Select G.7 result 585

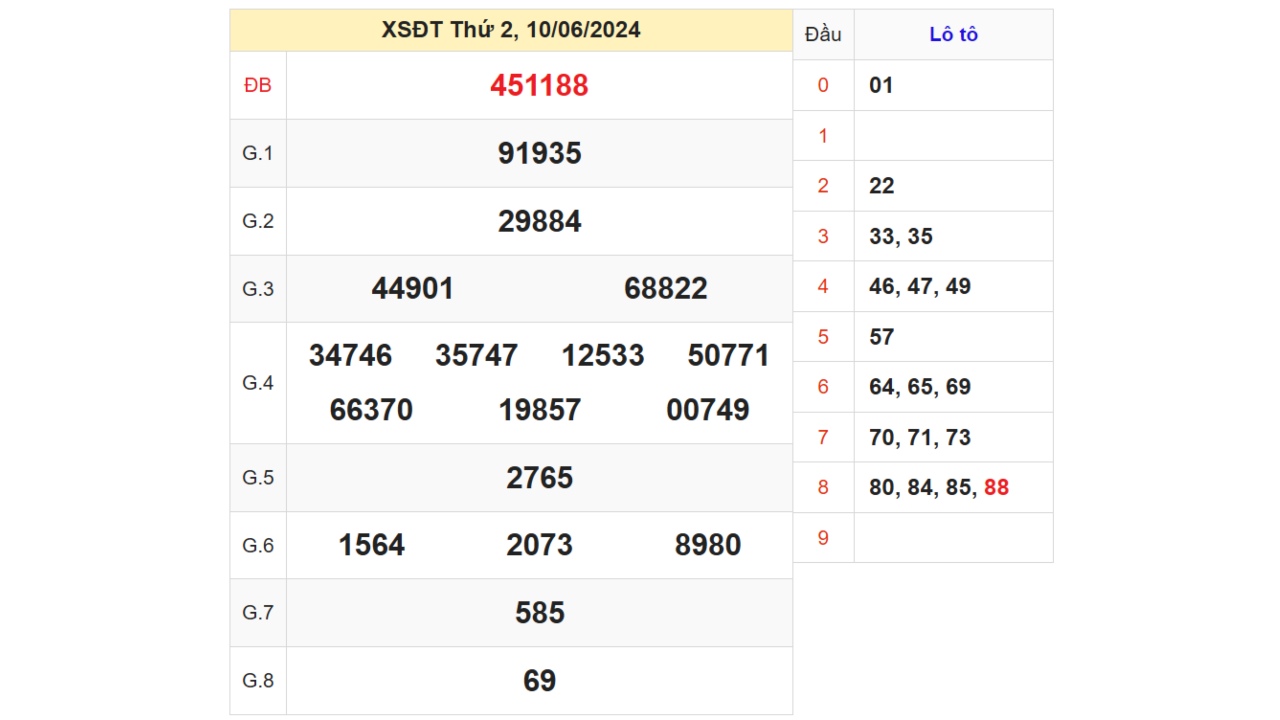coord(539,613)
